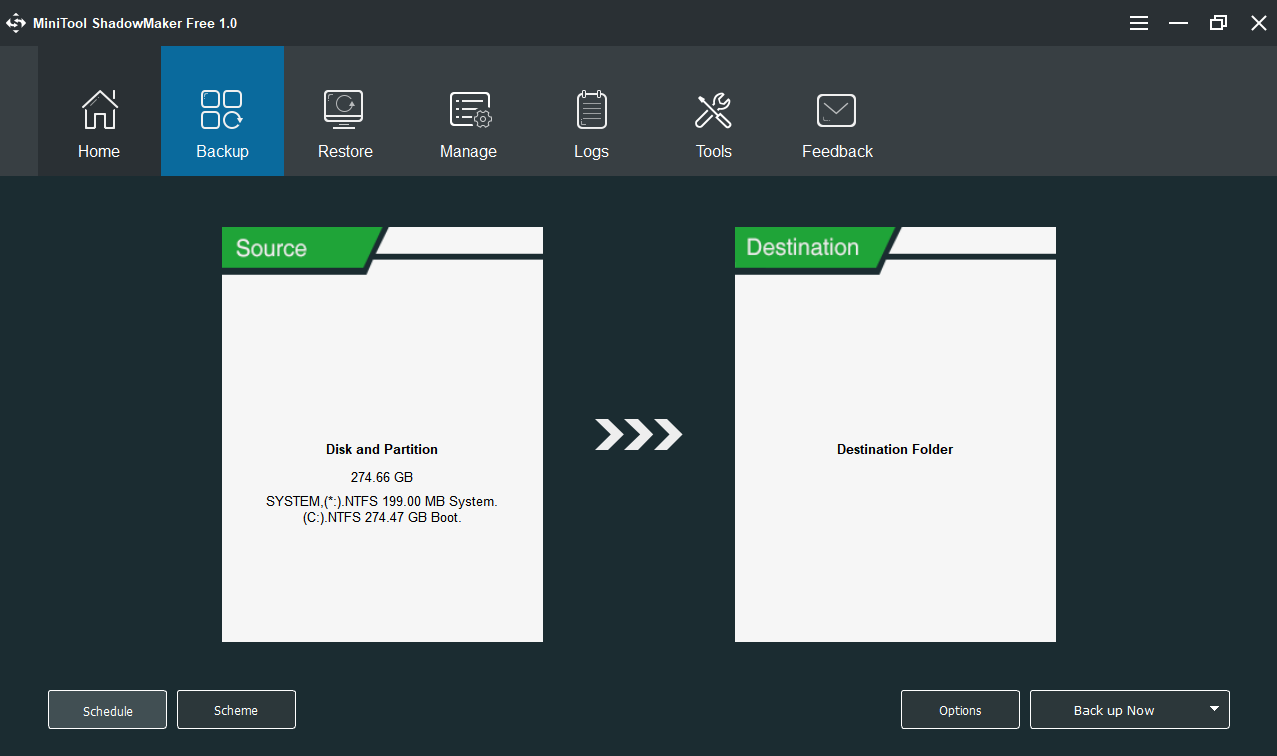Select the Disk and Partition source text
This screenshot has height=756, width=1277.
[382, 450]
